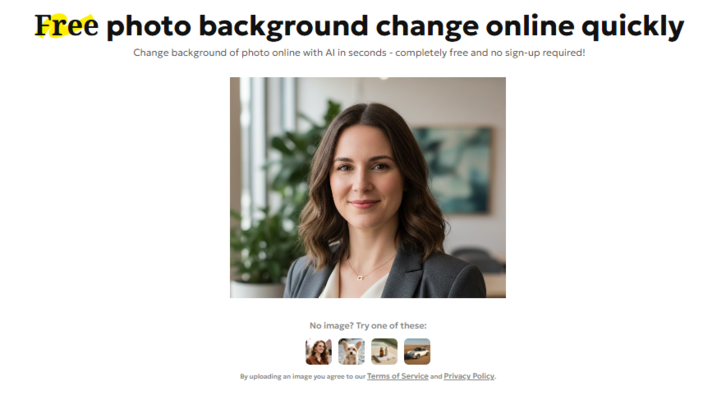Click the white plant pot in the portrait

257,289
